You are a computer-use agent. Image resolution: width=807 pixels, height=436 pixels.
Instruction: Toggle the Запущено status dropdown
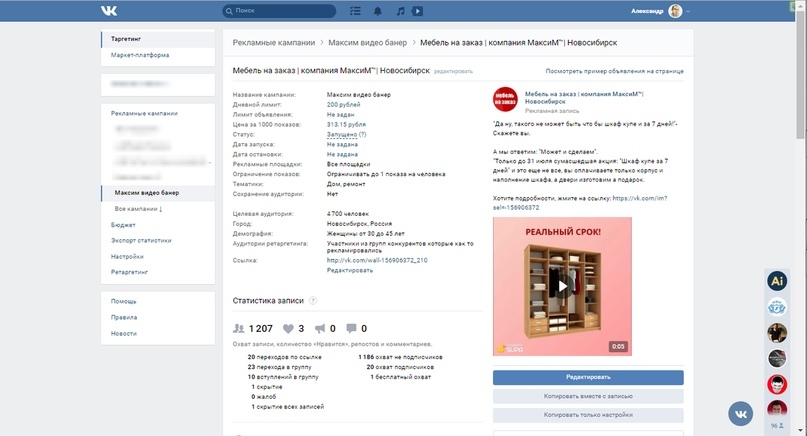pos(342,134)
